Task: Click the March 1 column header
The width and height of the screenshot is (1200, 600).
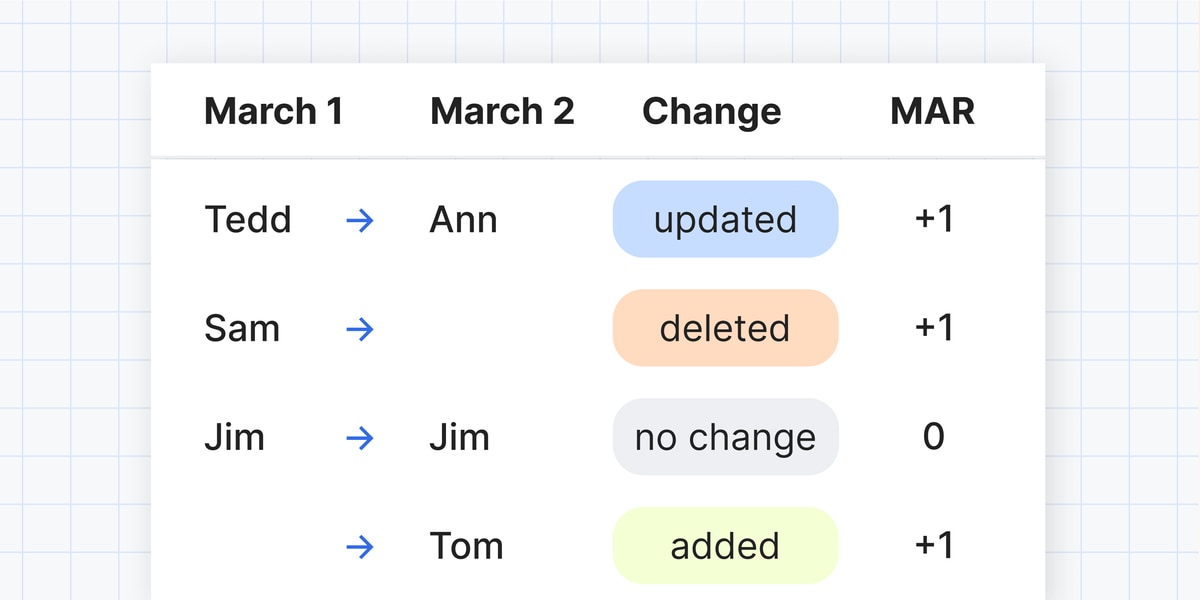Action: [273, 111]
